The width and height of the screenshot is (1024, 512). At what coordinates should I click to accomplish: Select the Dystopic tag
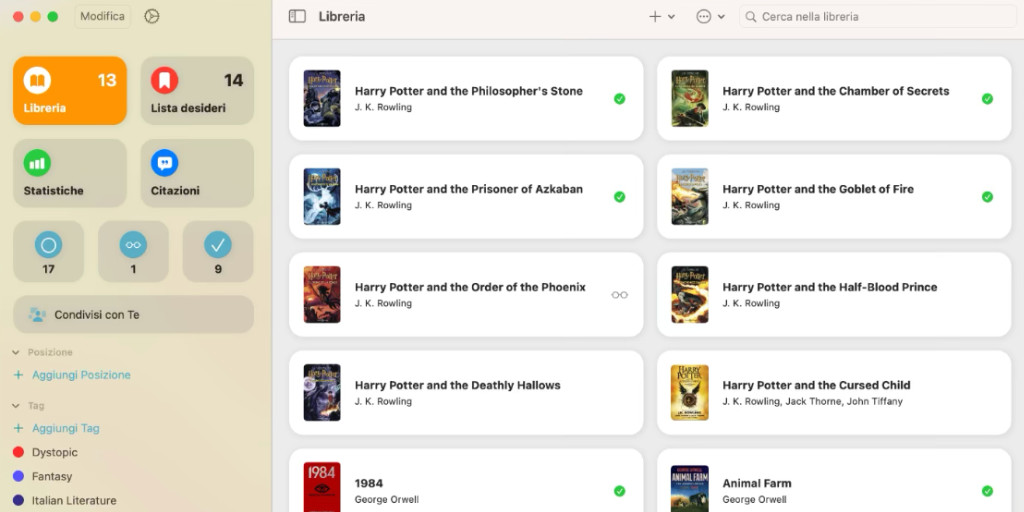(x=55, y=452)
